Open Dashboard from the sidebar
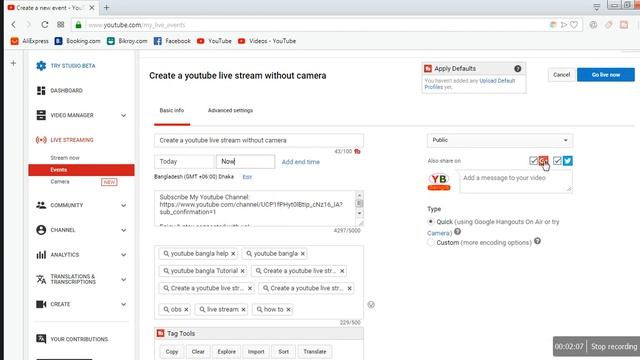 click(66, 91)
